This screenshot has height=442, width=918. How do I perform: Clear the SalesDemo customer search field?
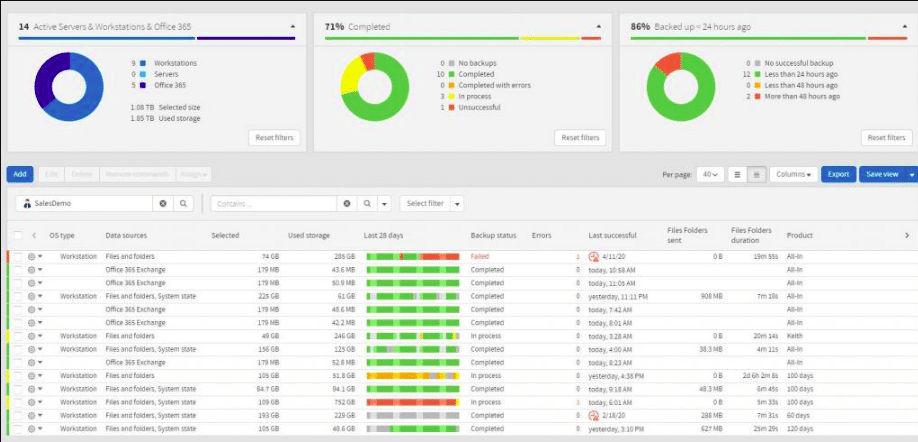tap(163, 204)
